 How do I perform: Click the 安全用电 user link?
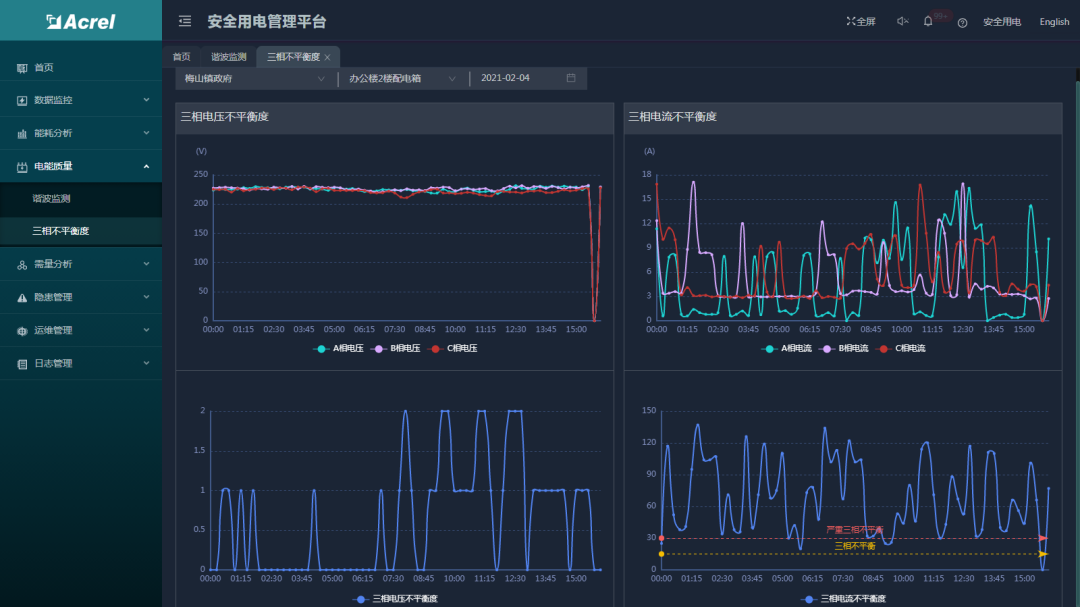pos(1001,22)
